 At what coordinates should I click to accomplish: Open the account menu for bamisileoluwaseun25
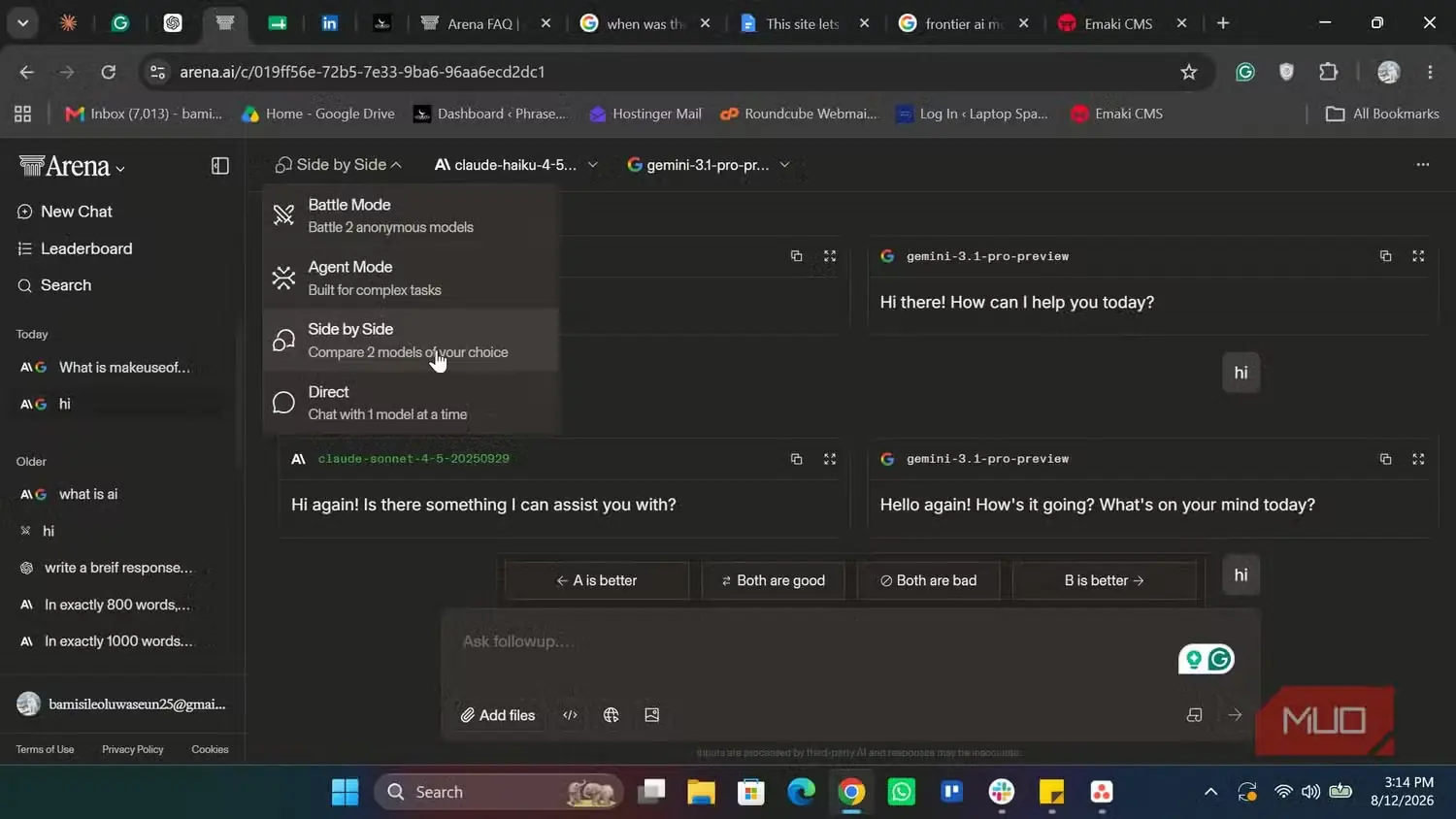(121, 704)
